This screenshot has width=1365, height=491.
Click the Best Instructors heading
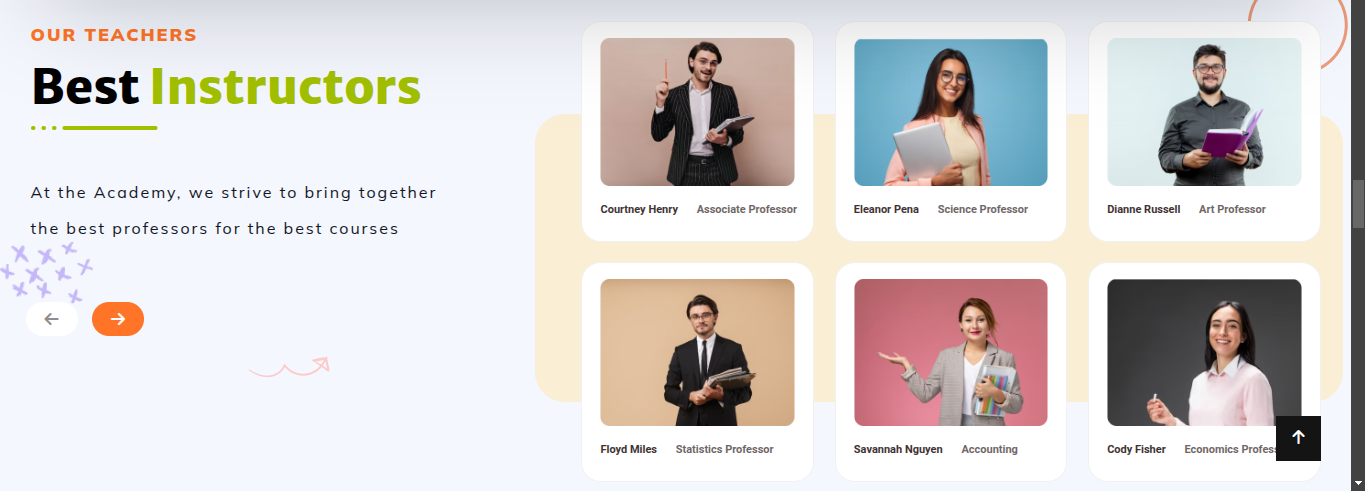pos(226,86)
